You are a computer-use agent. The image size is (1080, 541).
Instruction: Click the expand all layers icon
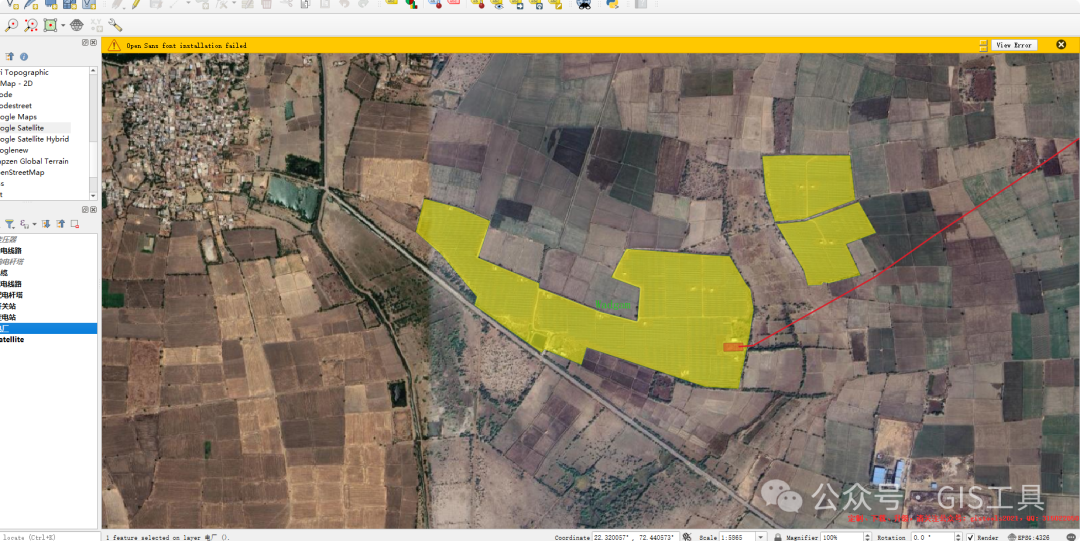pyautogui.click(x=46, y=224)
